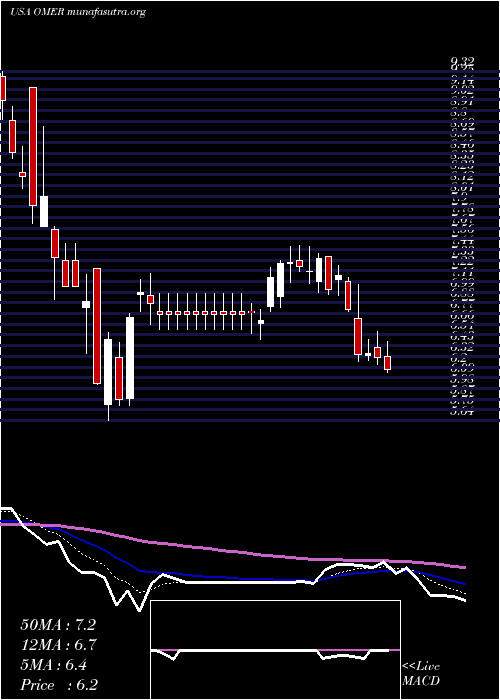Click the 9.32 top price axis label
Screen dimensions: 500x700
point(462,62)
